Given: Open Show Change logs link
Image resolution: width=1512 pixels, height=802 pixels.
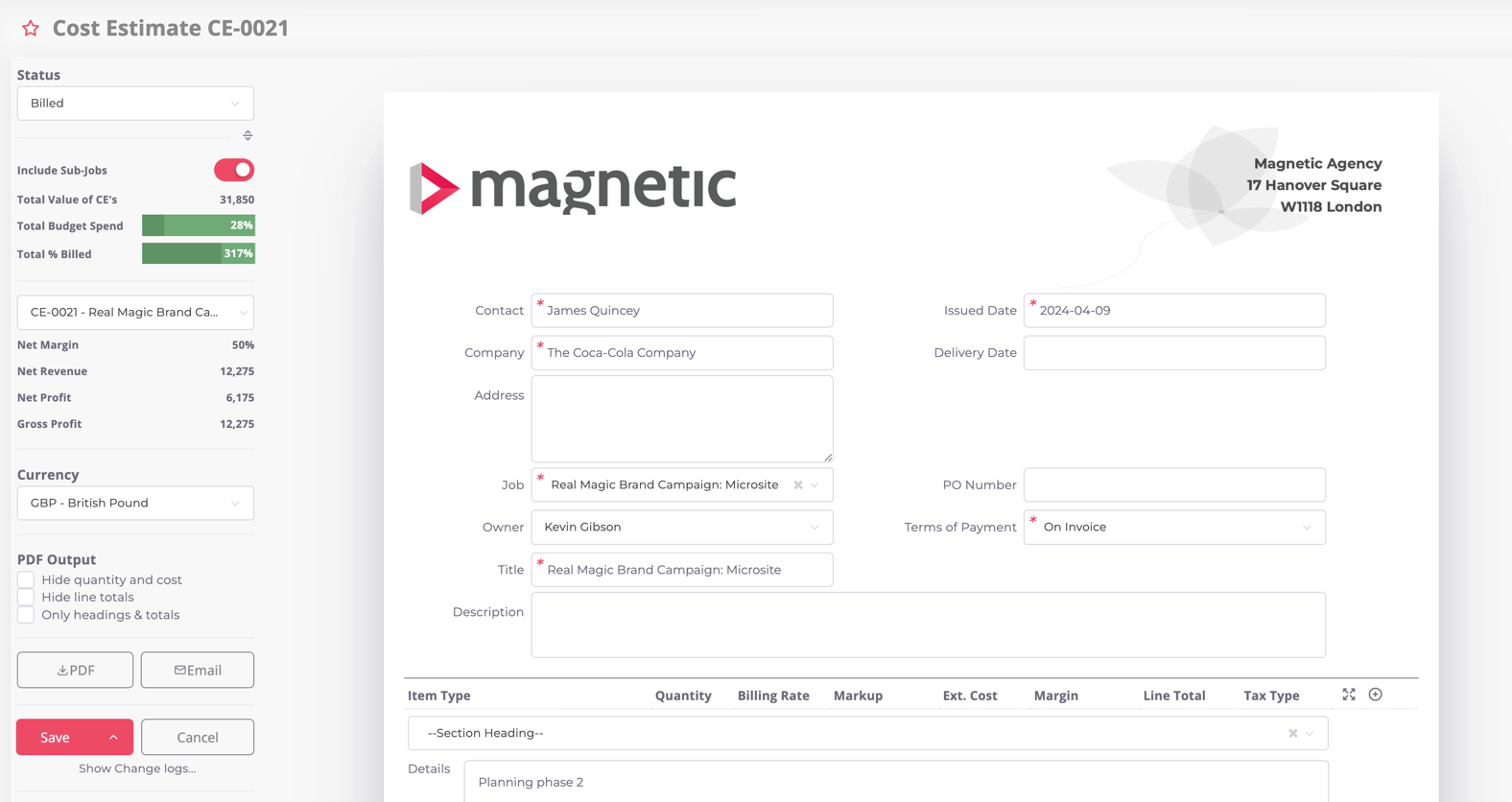Looking at the screenshot, I should (x=137, y=768).
